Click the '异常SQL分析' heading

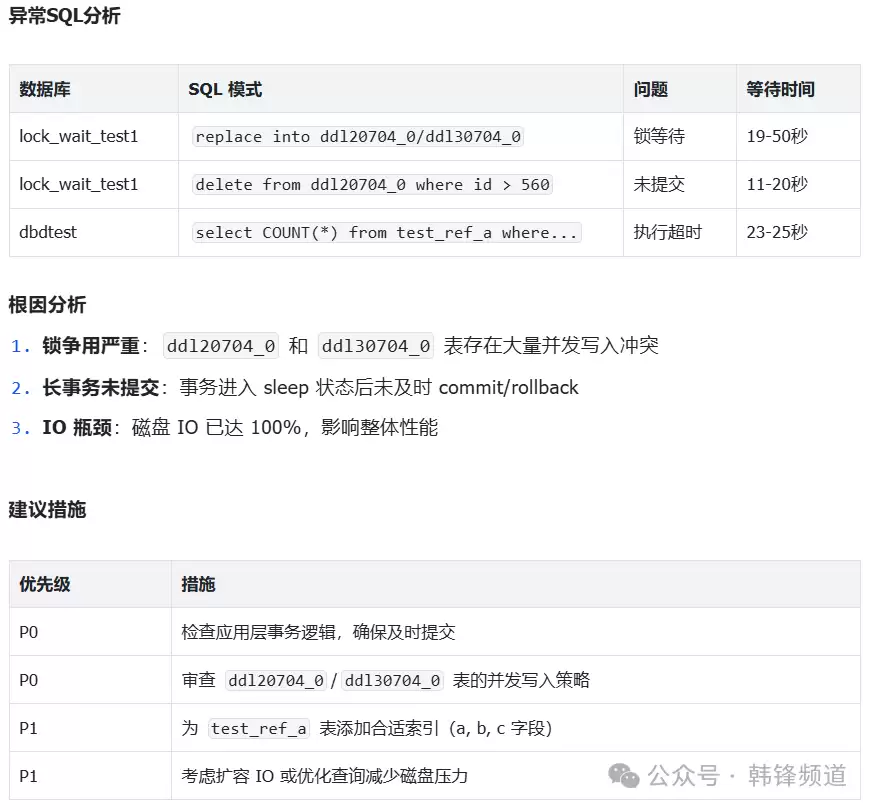(x=65, y=16)
